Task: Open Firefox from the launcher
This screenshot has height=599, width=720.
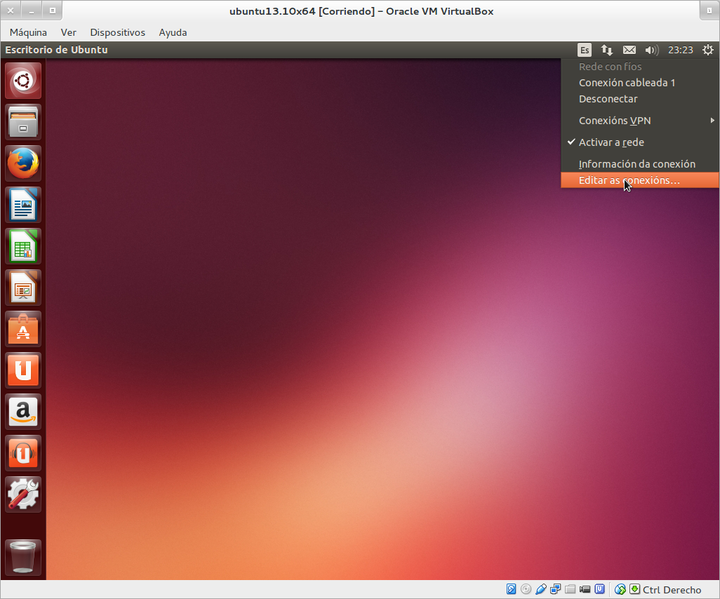Action: point(23,163)
